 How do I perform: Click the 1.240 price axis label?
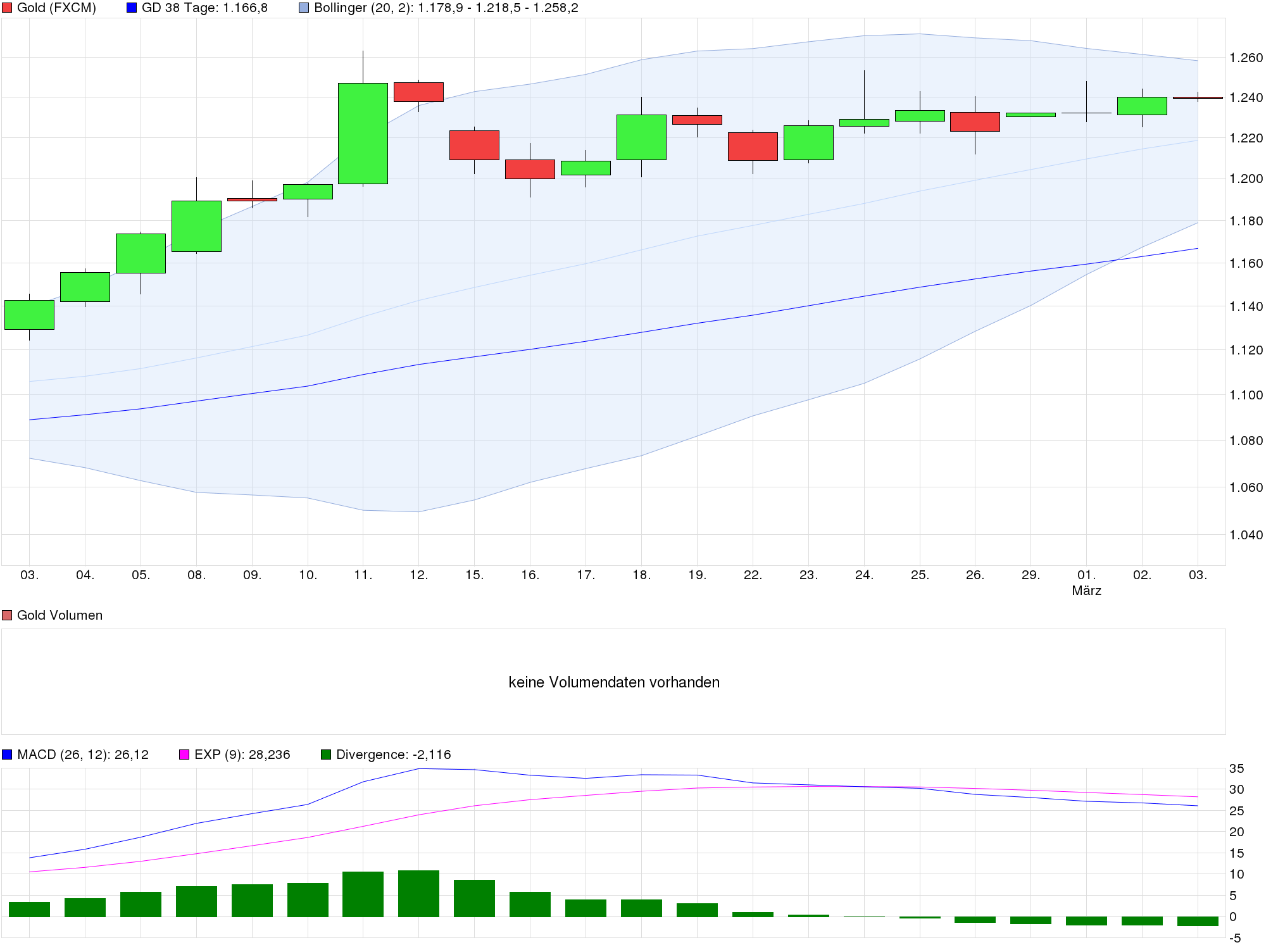coord(1245,97)
